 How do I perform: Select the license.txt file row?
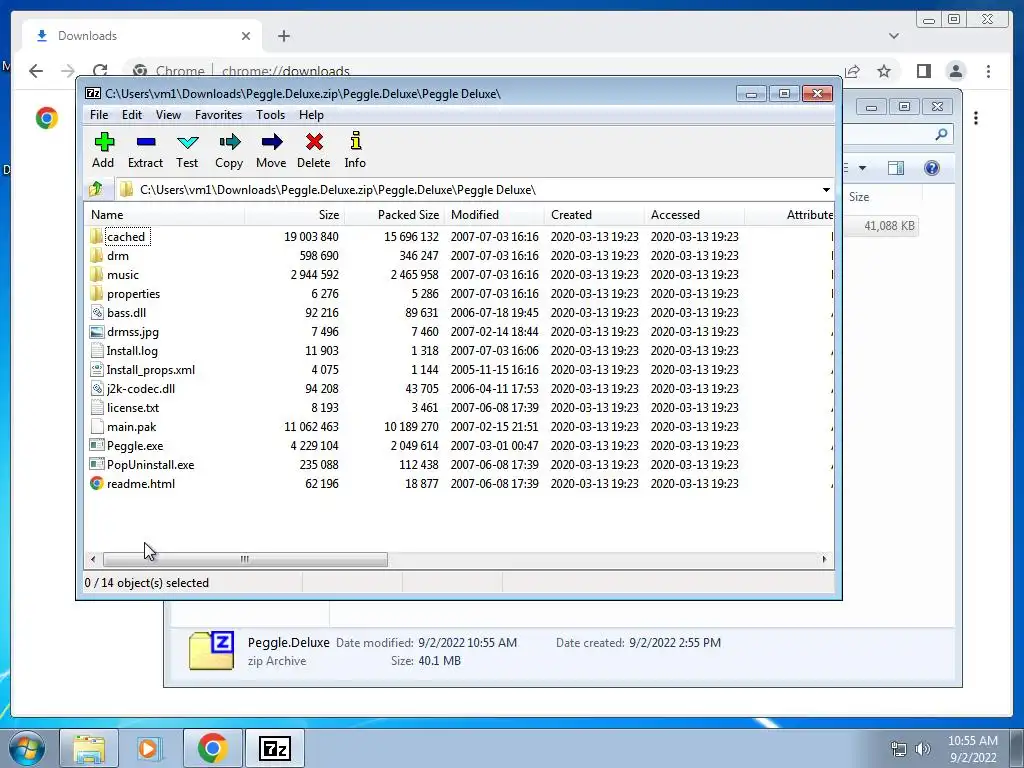(458, 408)
